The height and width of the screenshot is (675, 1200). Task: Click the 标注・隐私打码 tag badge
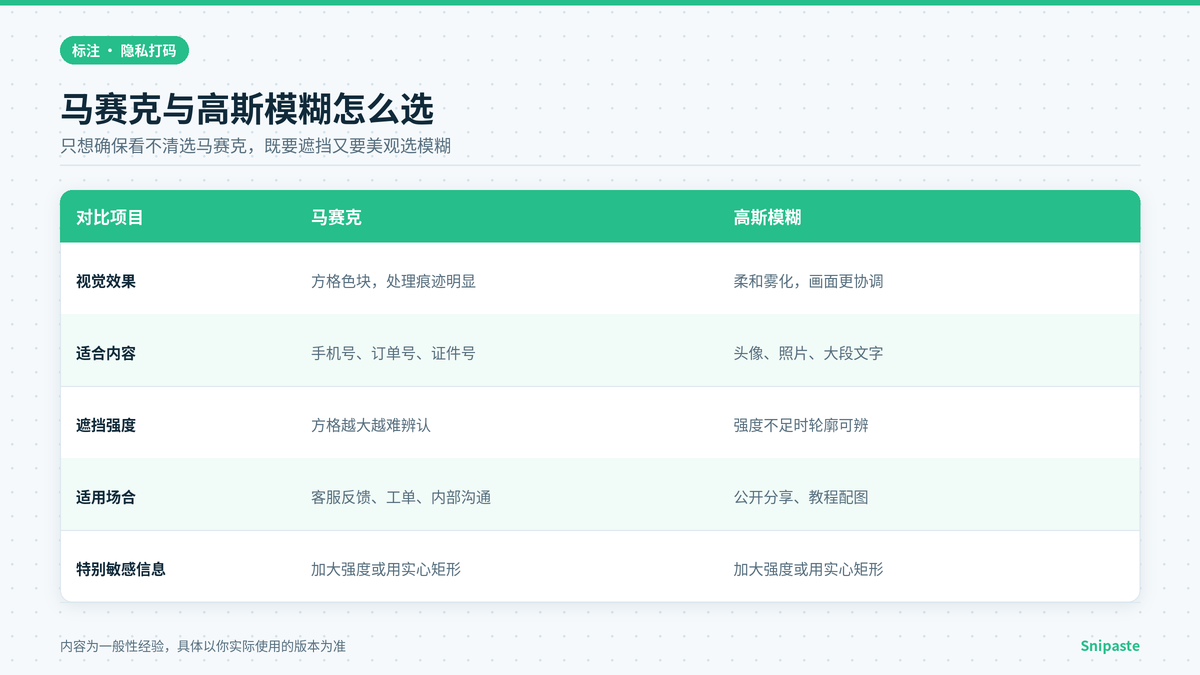[124, 50]
